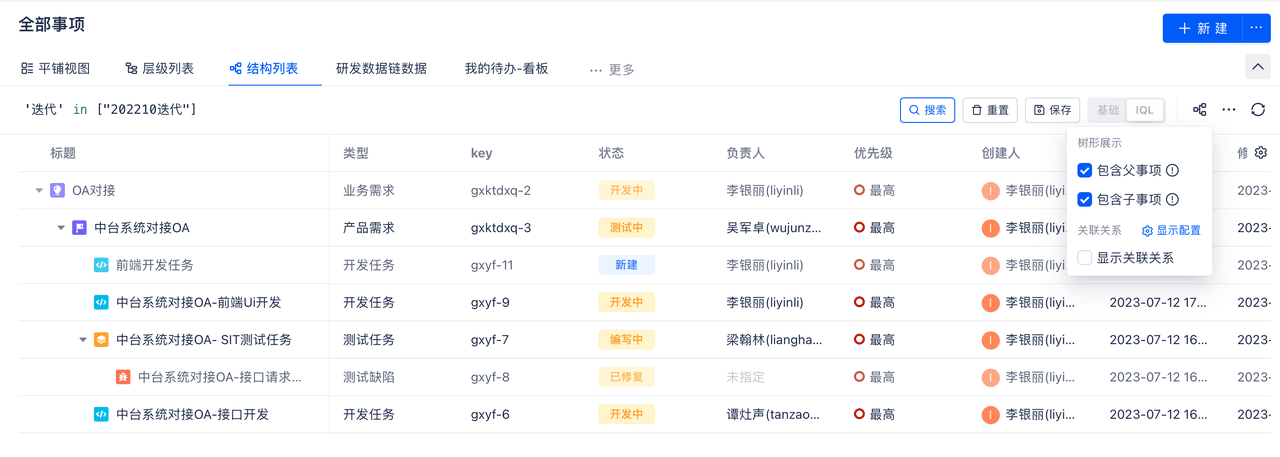Open the 我的待办-看板 tab

coord(506,69)
